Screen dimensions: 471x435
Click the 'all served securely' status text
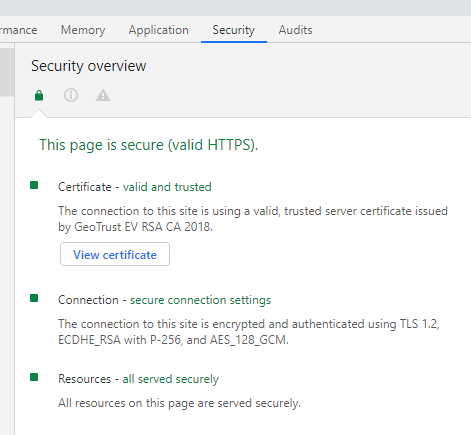tap(170, 379)
